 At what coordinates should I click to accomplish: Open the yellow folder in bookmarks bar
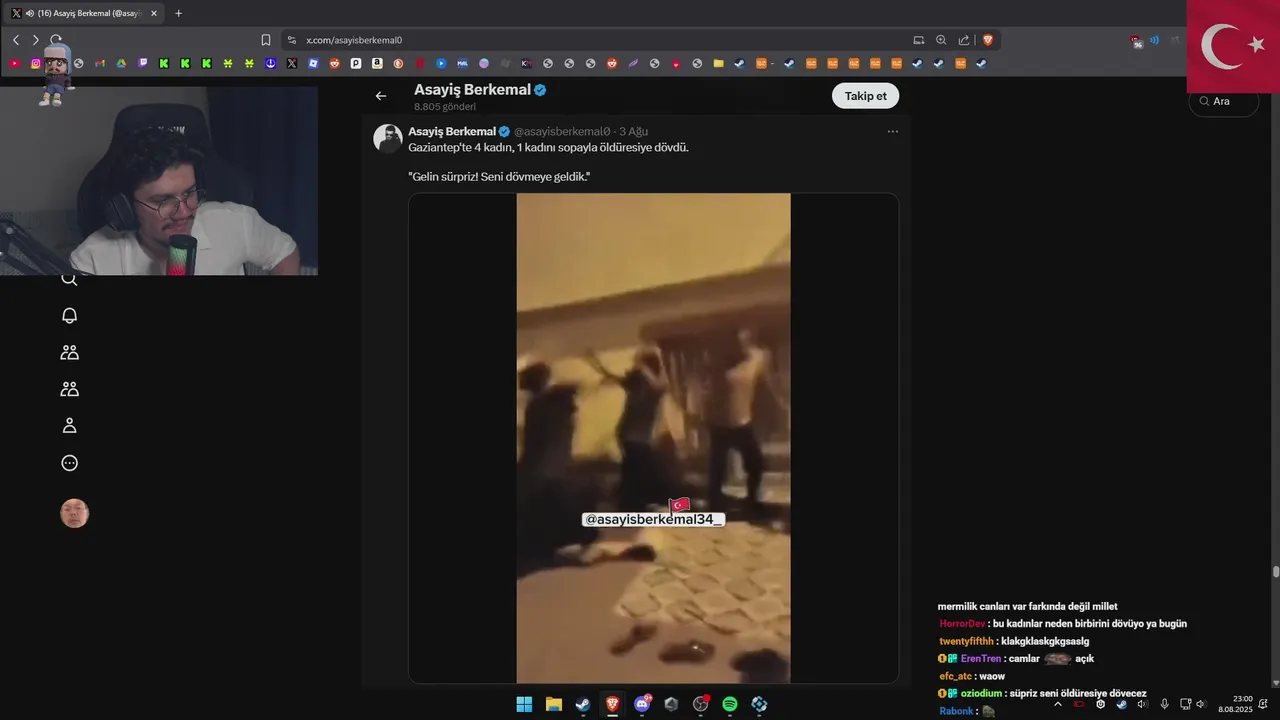pyautogui.click(x=718, y=63)
